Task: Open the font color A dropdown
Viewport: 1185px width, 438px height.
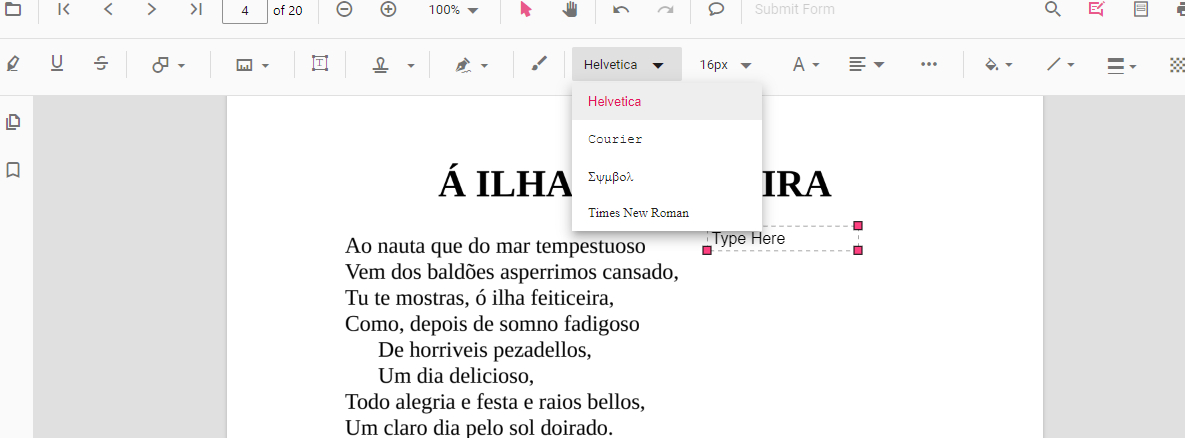Action: tap(806, 65)
